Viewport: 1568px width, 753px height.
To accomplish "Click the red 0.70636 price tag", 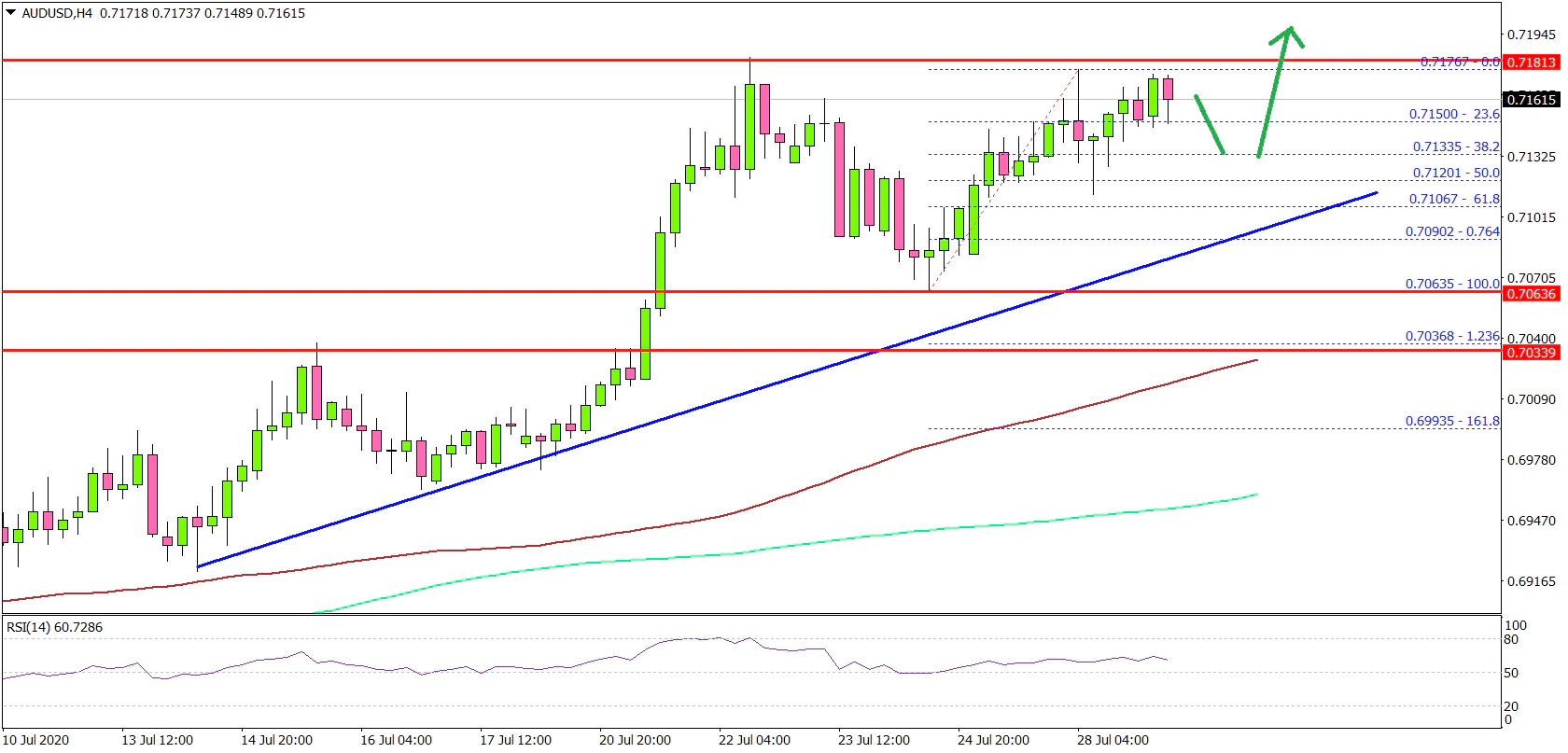I will [1532, 294].
